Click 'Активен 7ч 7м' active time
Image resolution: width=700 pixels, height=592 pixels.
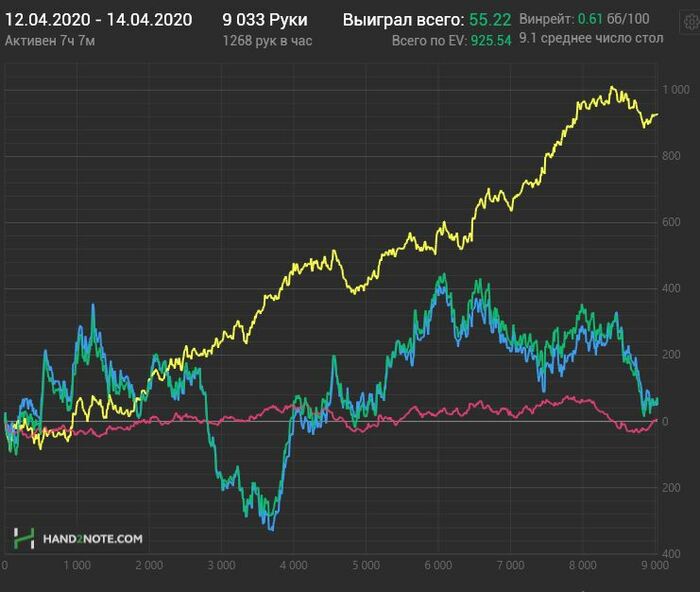[x=50, y=41]
